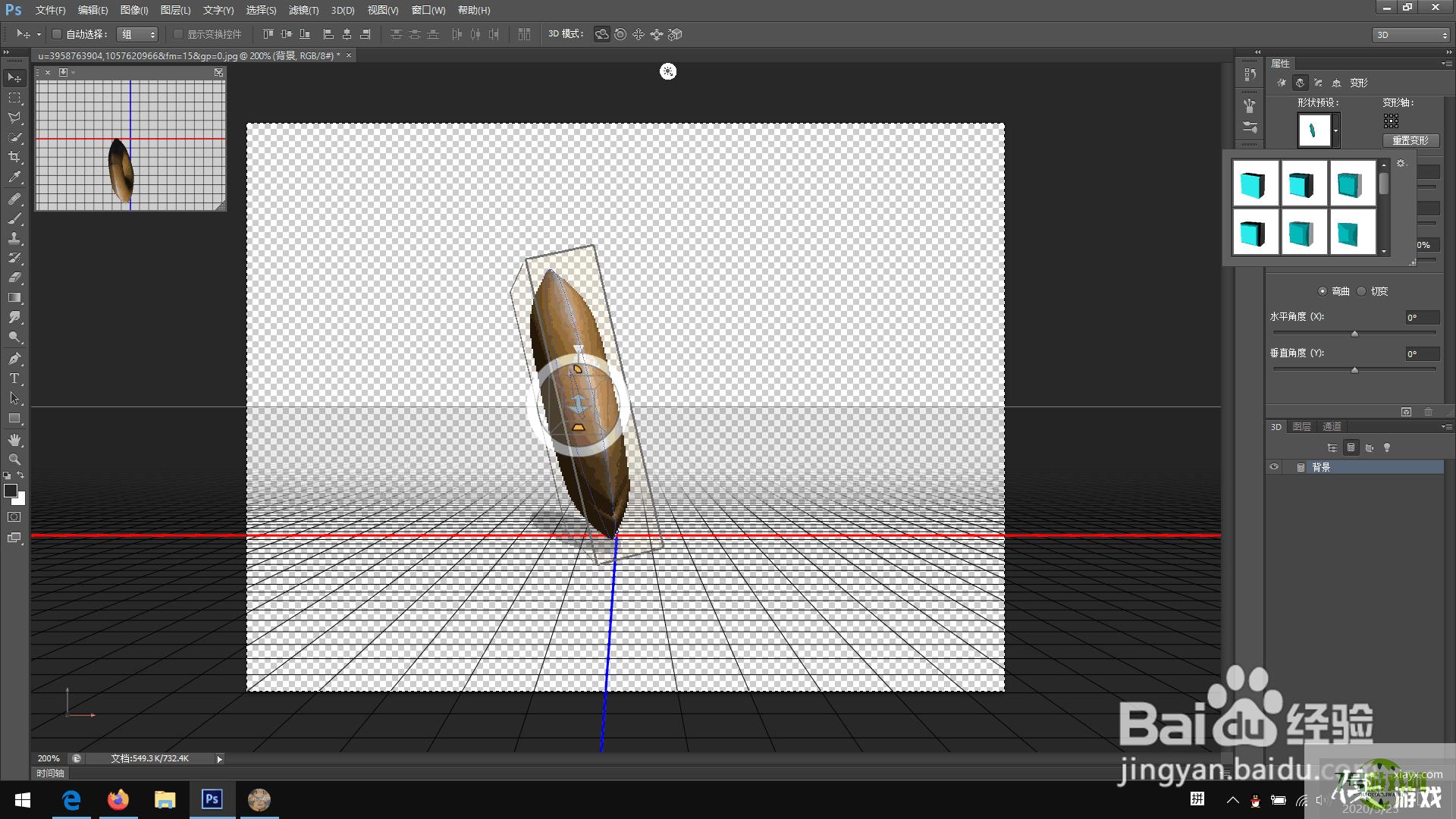Image resolution: width=1456 pixels, height=819 pixels.
Task: Select the Crop tool
Action: pos(14,157)
